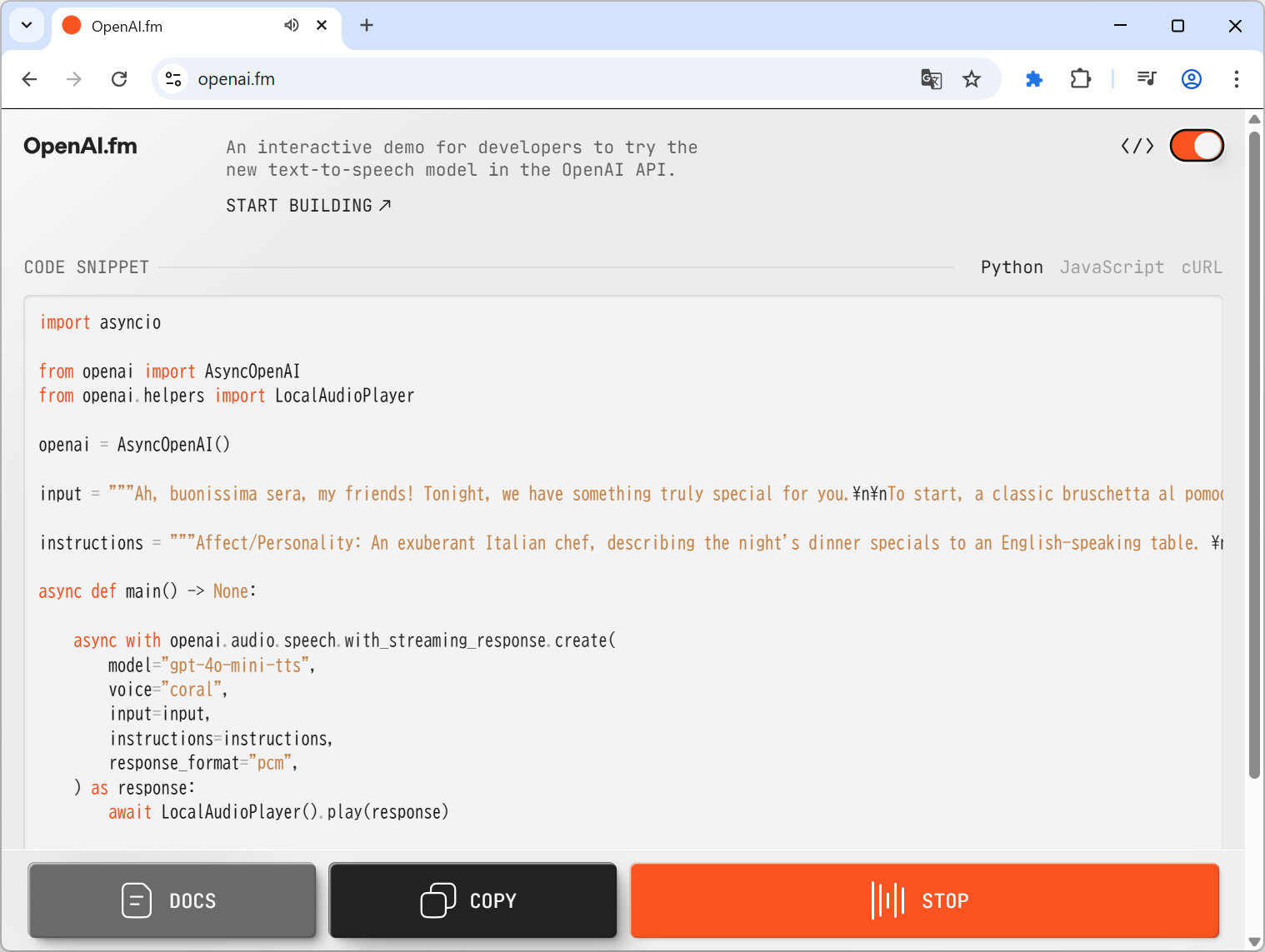This screenshot has width=1265, height=952.
Task: Click the "instructions=instructions," argument line
Action: click(221, 739)
